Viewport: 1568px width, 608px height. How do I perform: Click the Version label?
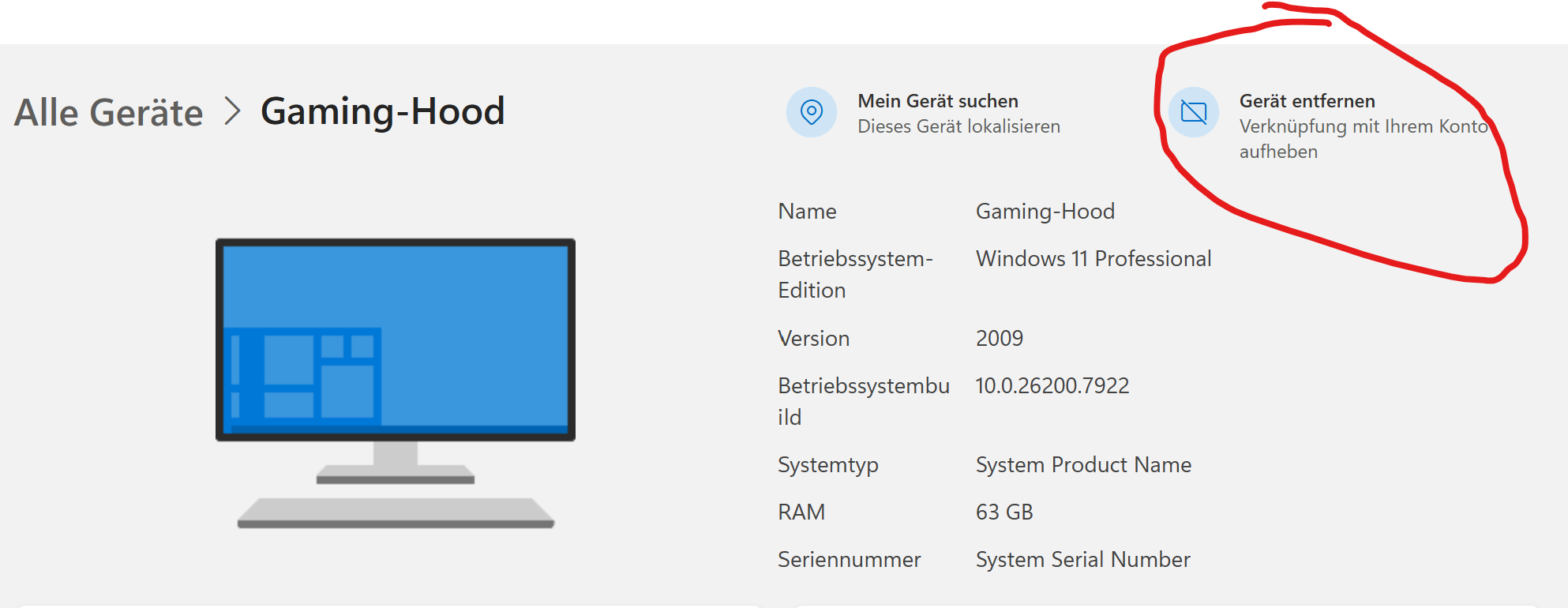(814, 338)
